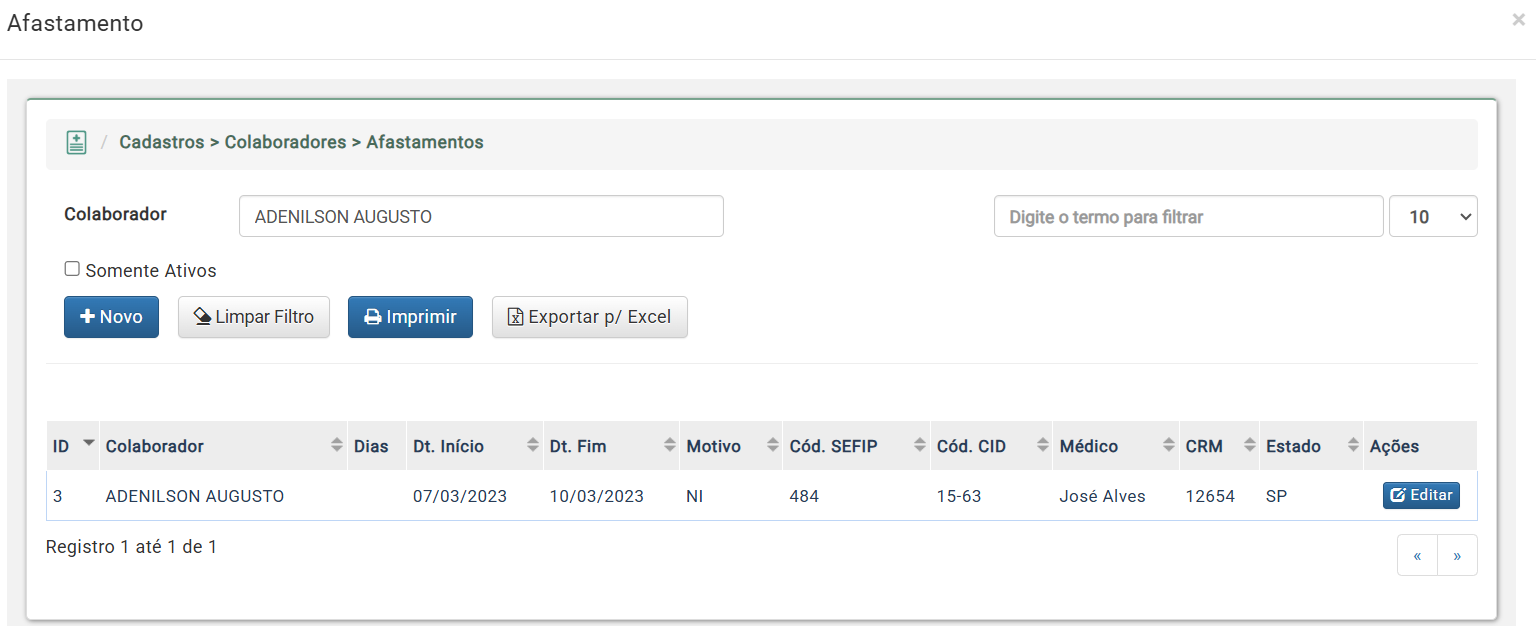Focus the Colaborador input field
This screenshot has height=626, width=1536.
(x=481, y=216)
